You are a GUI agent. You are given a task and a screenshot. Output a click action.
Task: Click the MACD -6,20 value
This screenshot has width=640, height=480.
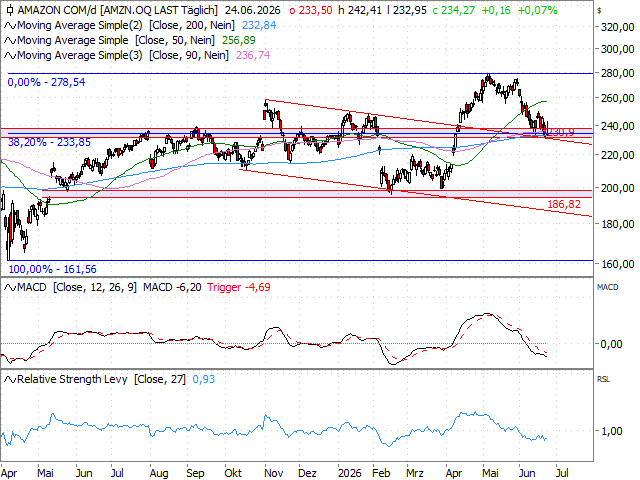pyautogui.click(x=172, y=287)
